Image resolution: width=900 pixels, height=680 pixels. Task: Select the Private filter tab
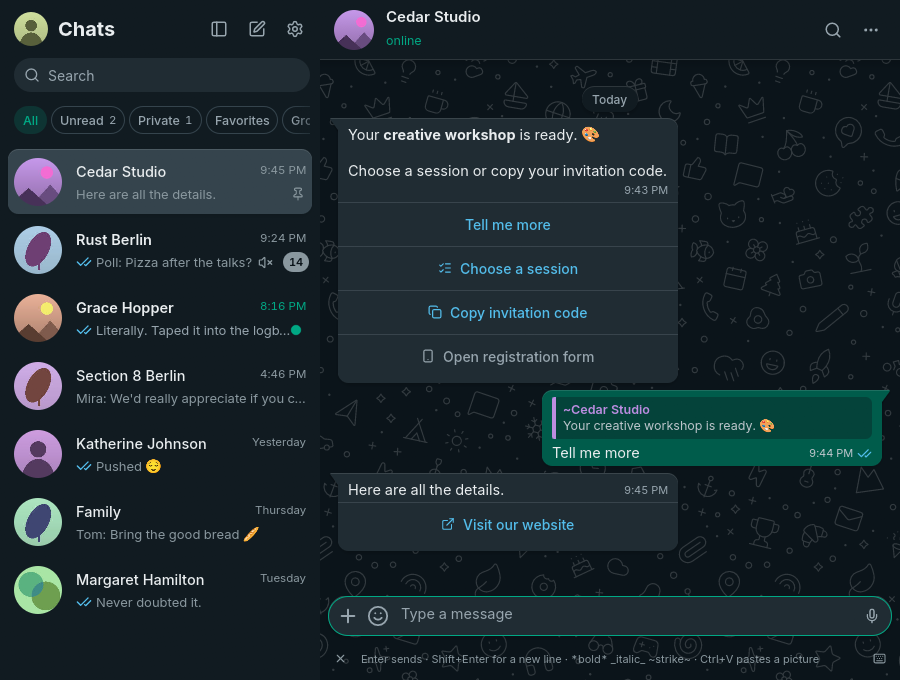coord(165,121)
